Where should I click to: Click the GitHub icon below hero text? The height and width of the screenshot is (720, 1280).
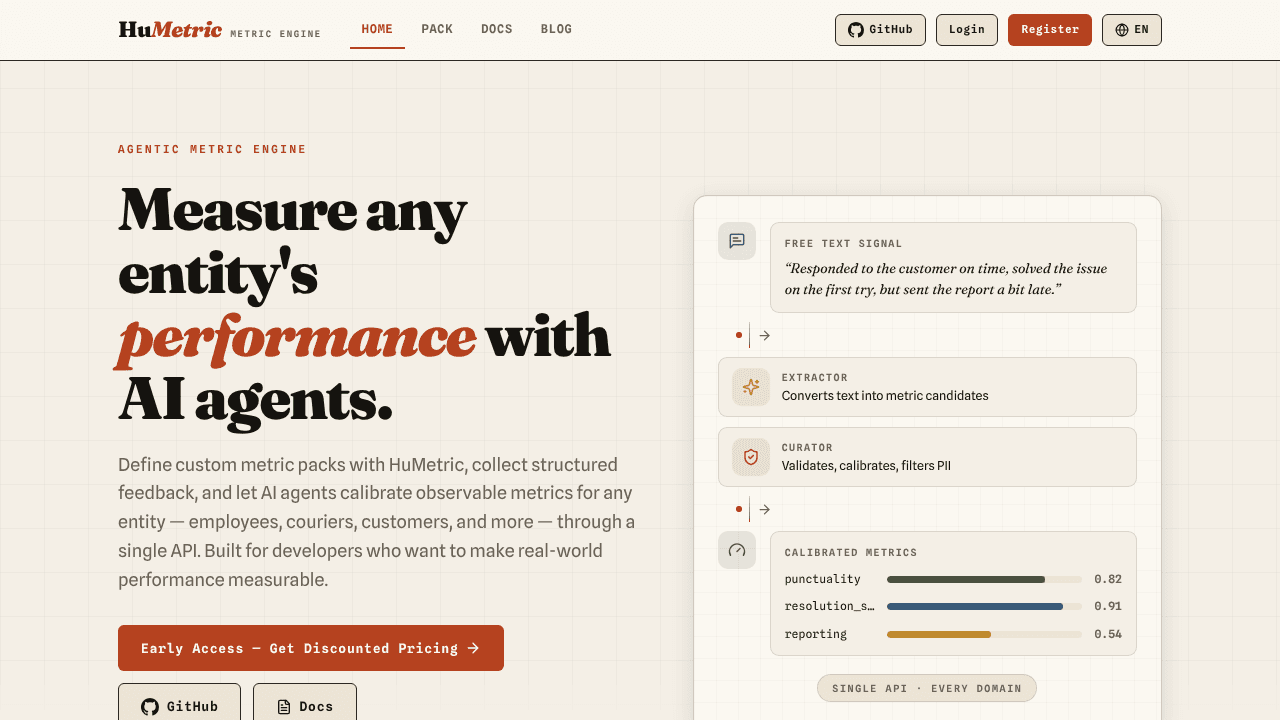coord(150,707)
